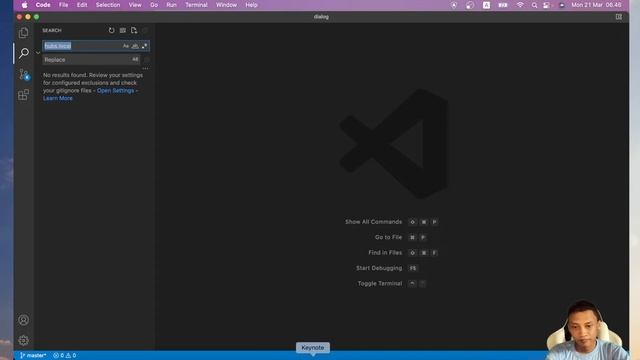
Task: Open Control Center in menu bar
Action: pos(547,5)
